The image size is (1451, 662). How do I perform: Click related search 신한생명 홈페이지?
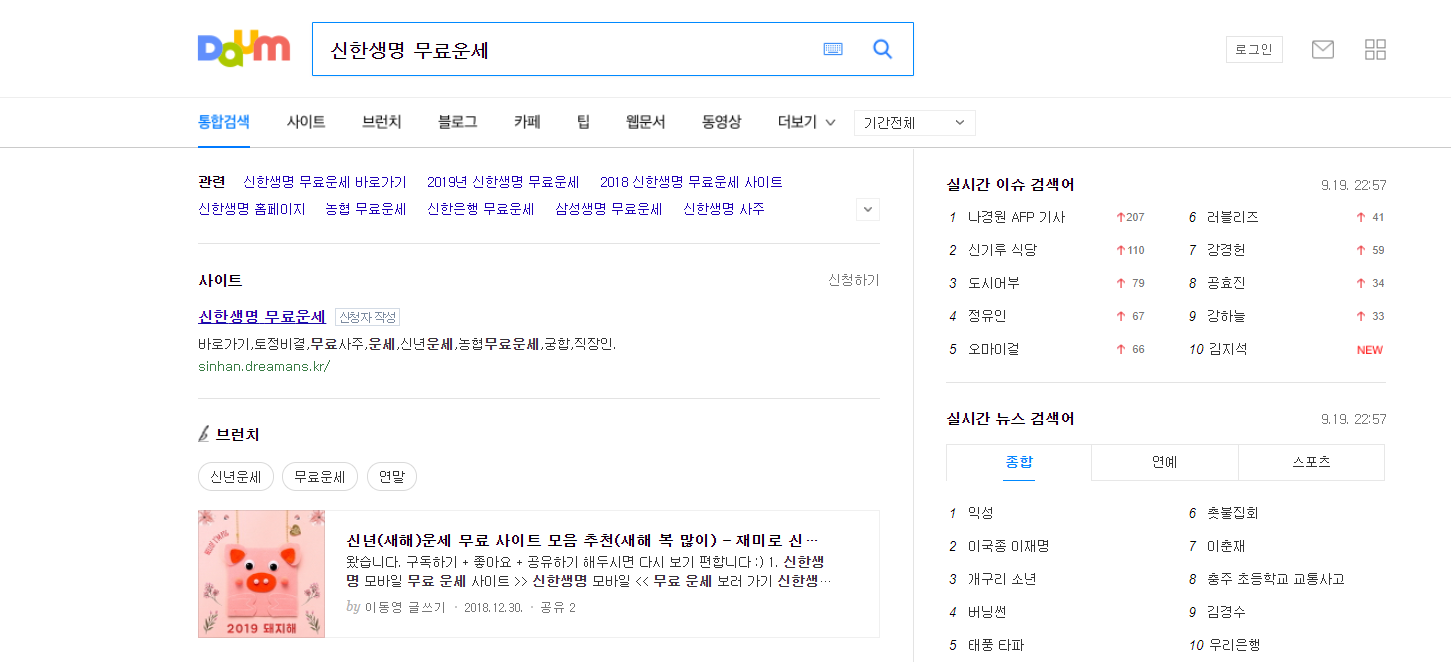point(252,209)
